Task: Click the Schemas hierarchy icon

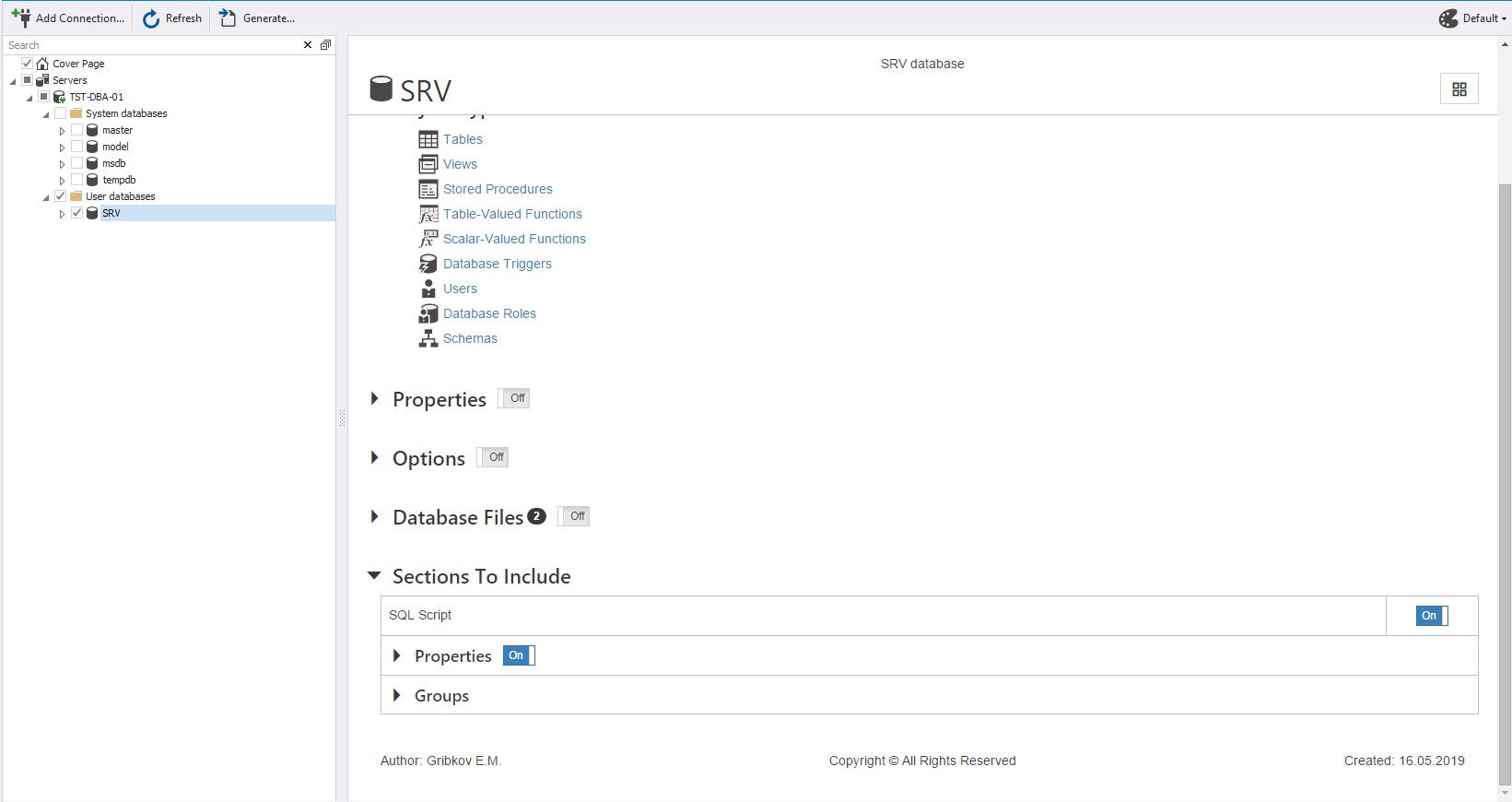Action: [x=428, y=338]
